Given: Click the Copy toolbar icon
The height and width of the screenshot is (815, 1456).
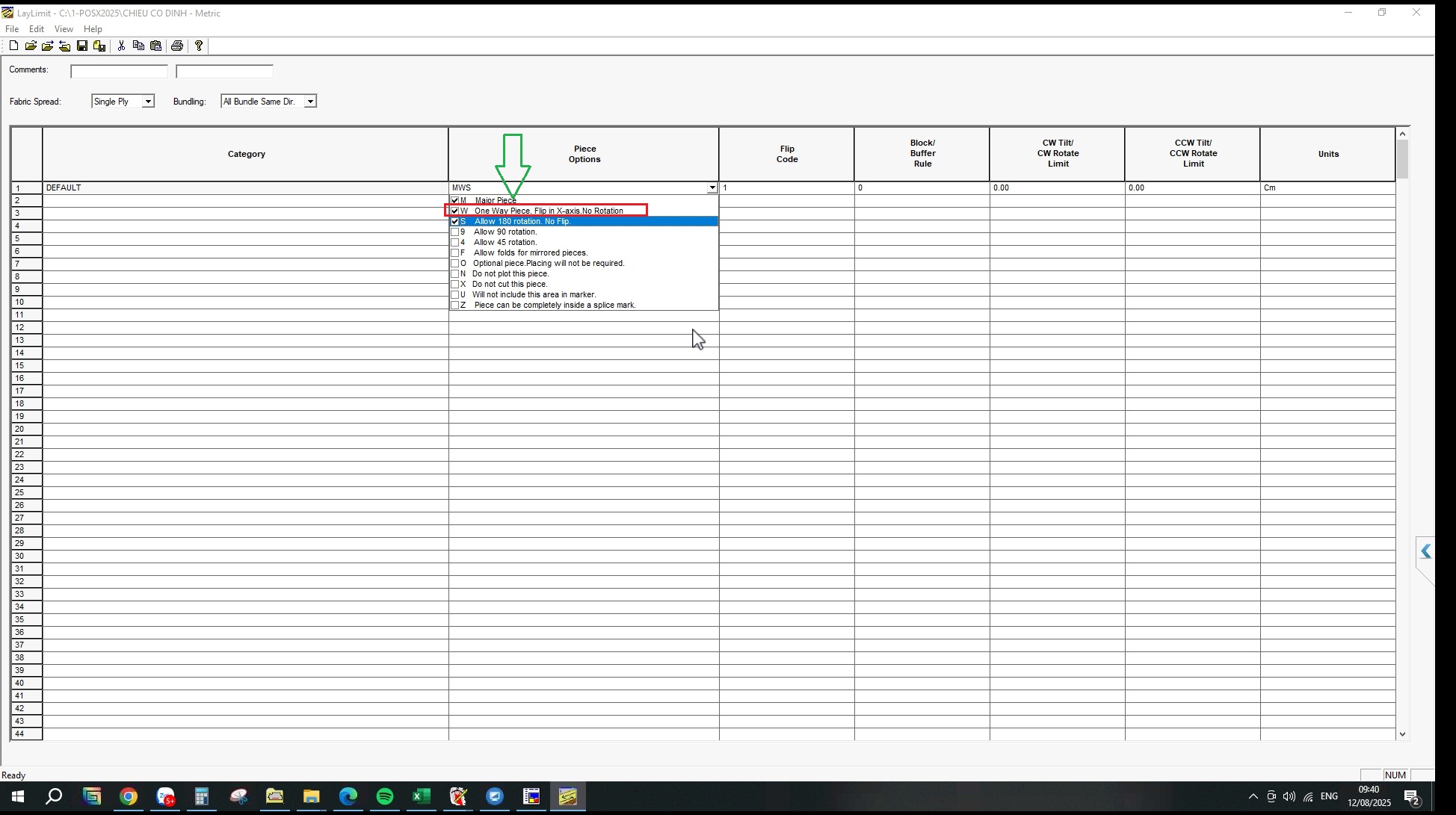Looking at the screenshot, I should coord(138,46).
